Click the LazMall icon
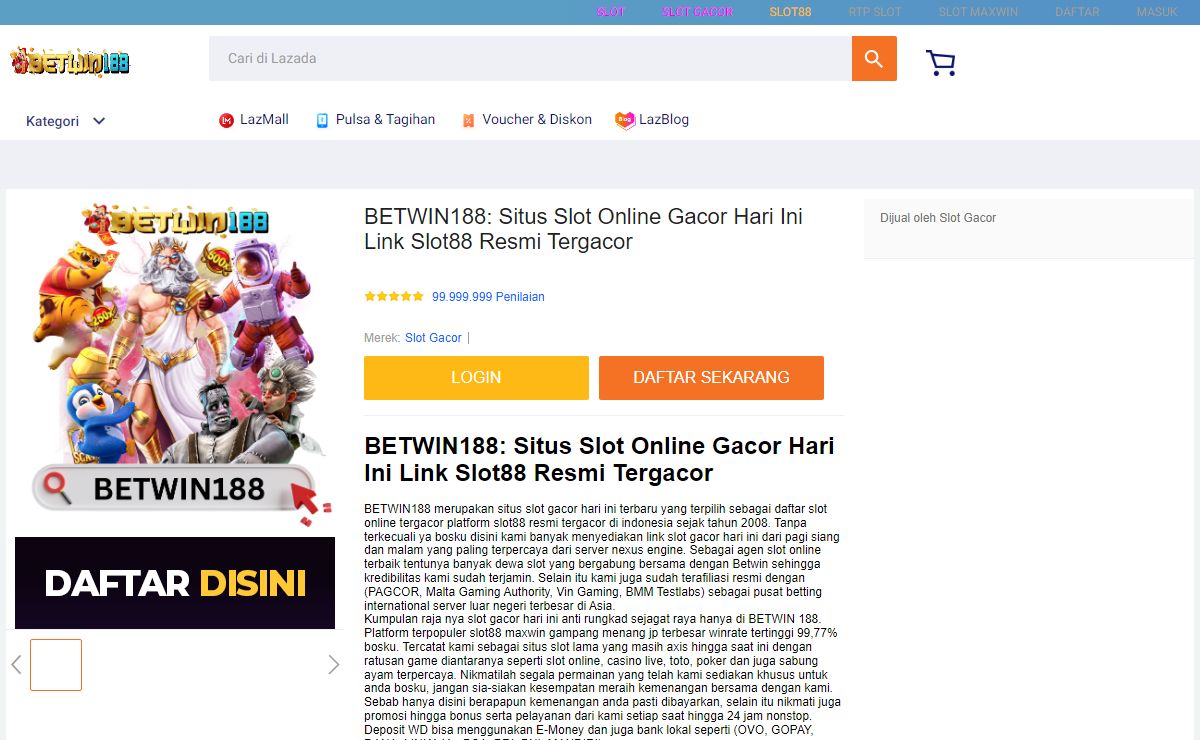Viewport: 1200px width, 740px height. click(x=226, y=120)
